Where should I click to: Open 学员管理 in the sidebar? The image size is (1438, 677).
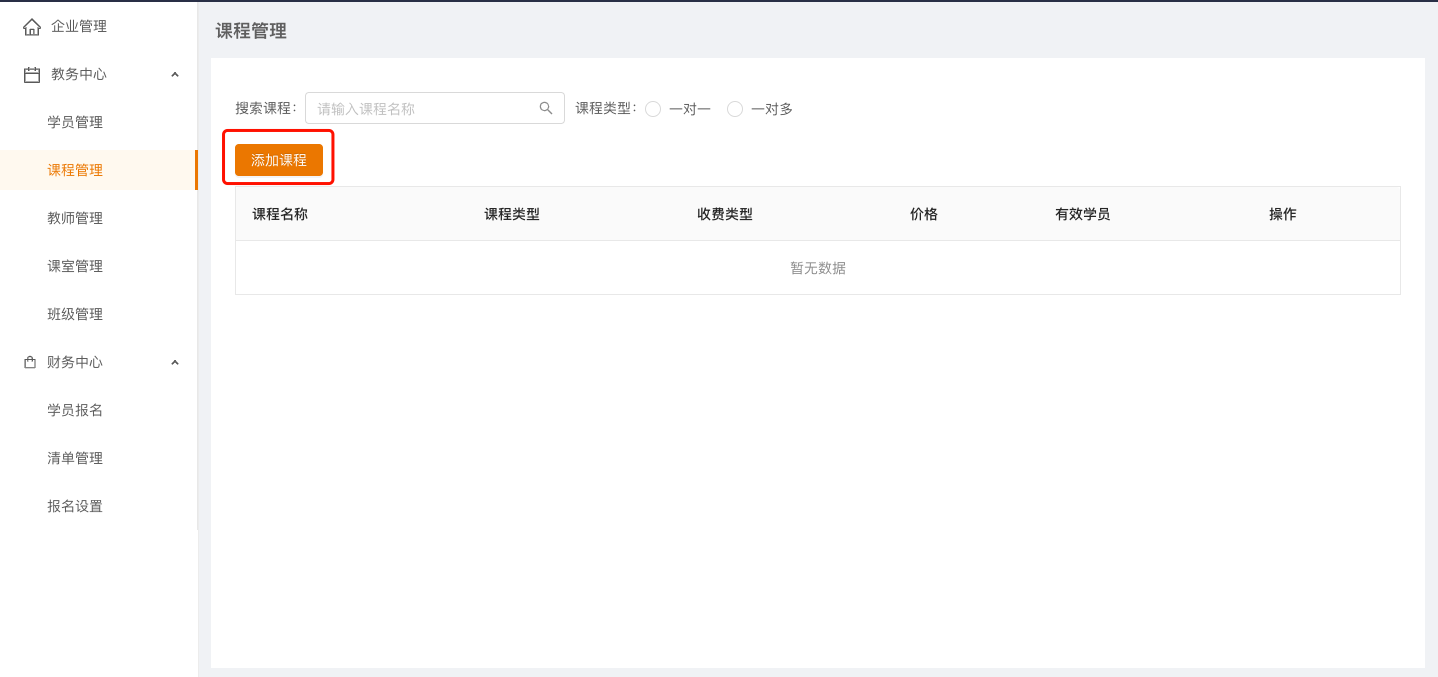point(75,122)
